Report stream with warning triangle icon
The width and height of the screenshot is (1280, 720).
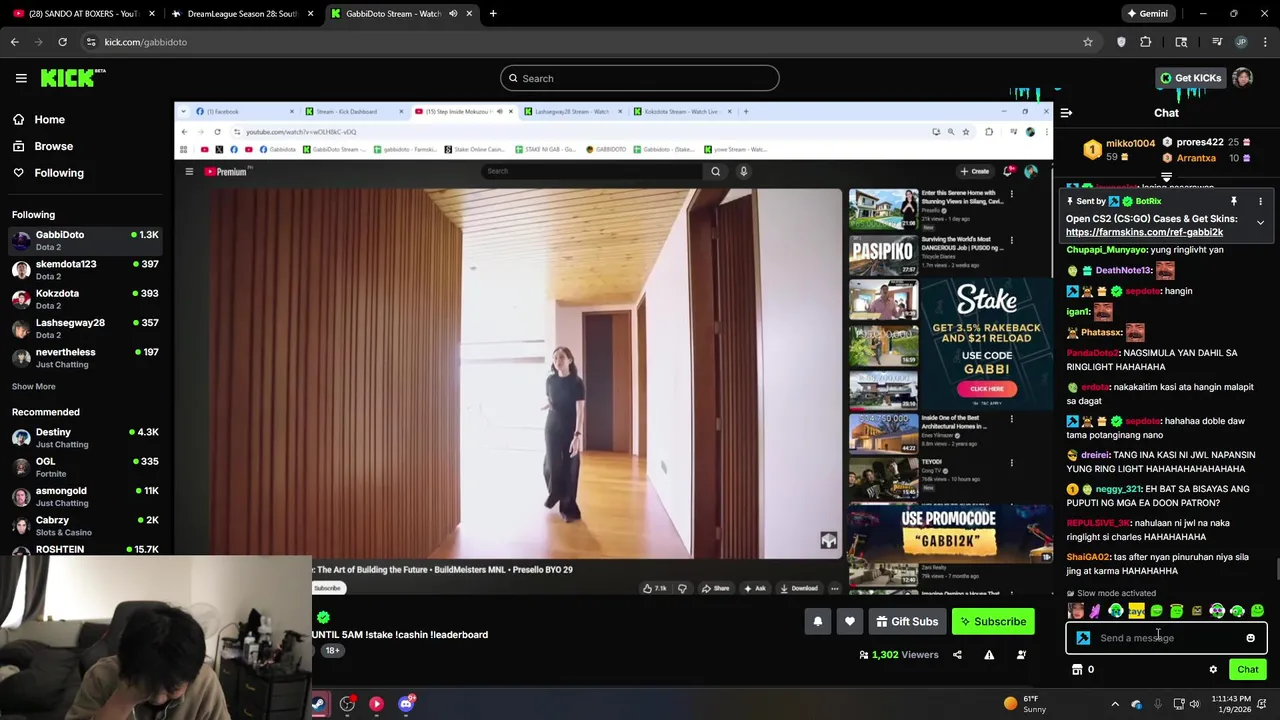point(989,655)
